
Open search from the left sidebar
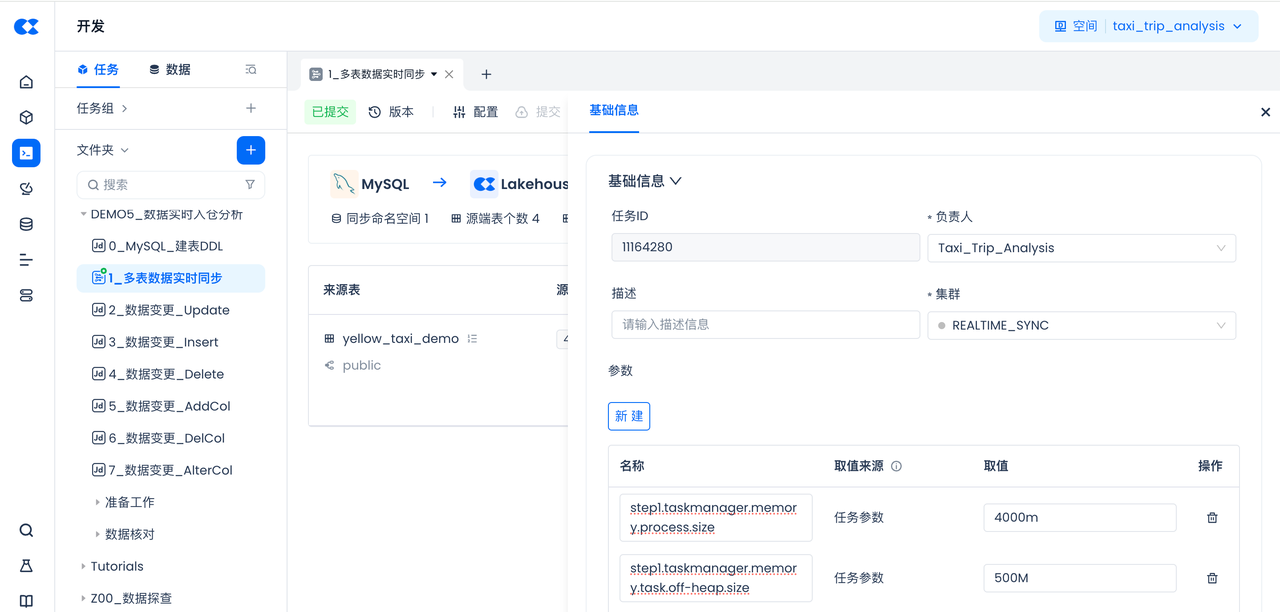click(x=26, y=530)
